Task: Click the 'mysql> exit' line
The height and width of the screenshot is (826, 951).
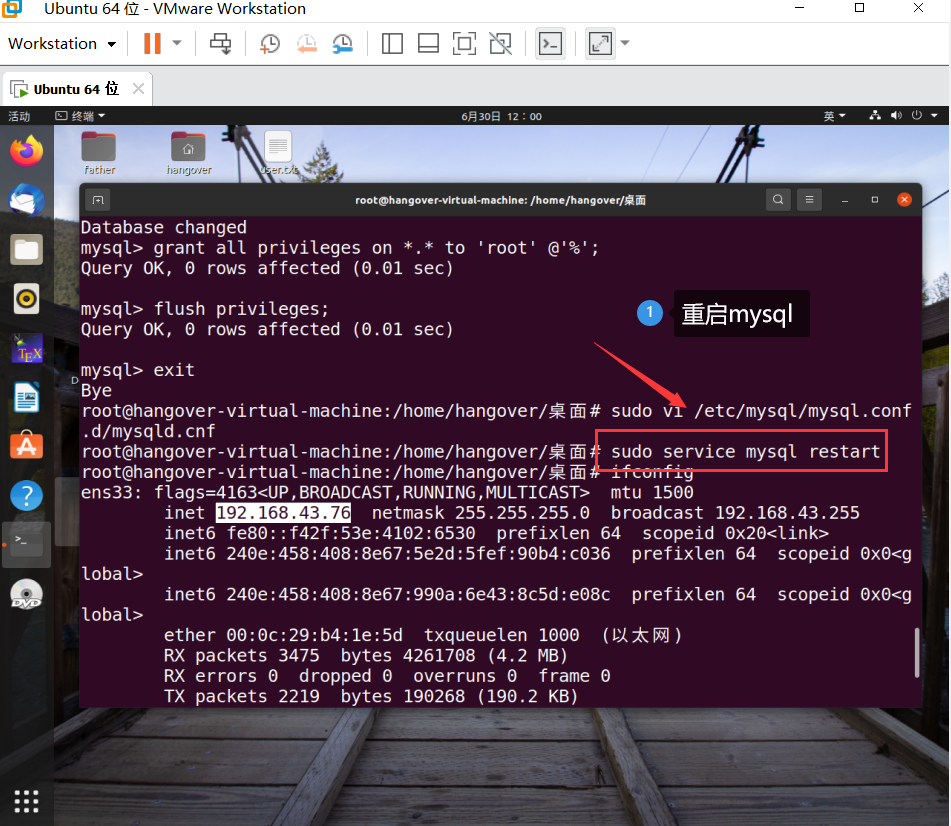Action: pyautogui.click(x=138, y=370)
